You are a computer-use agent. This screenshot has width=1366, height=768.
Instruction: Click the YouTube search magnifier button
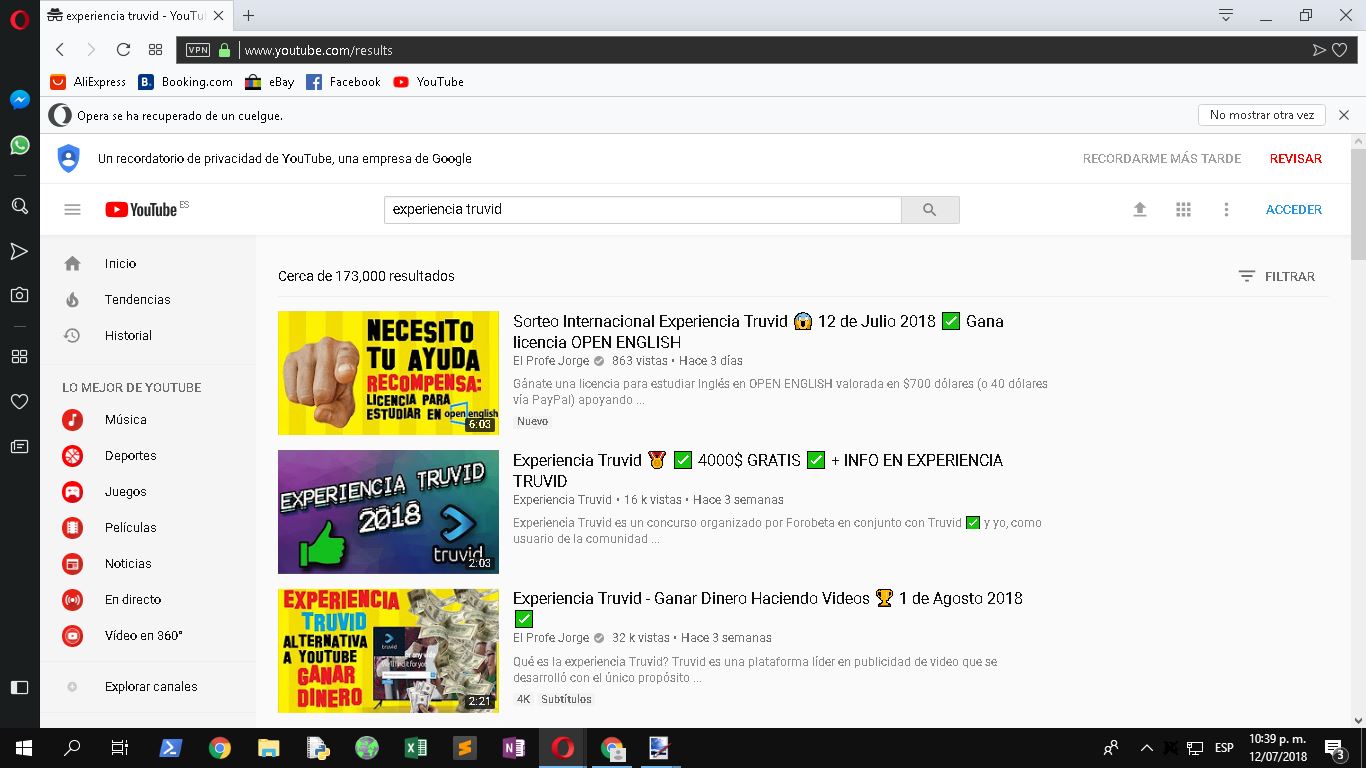click(x=930, y=210)
